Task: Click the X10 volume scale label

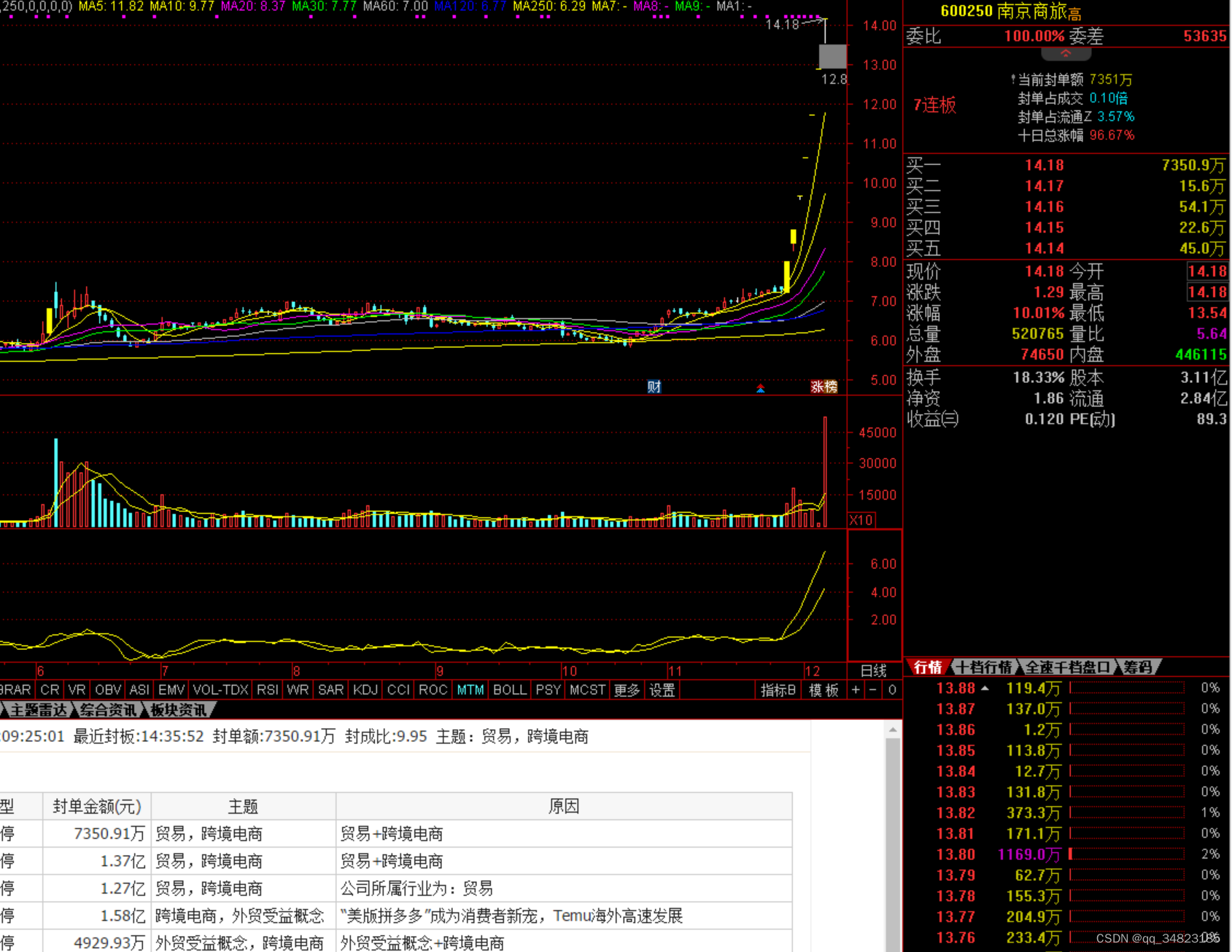Action: coord(861,520)
